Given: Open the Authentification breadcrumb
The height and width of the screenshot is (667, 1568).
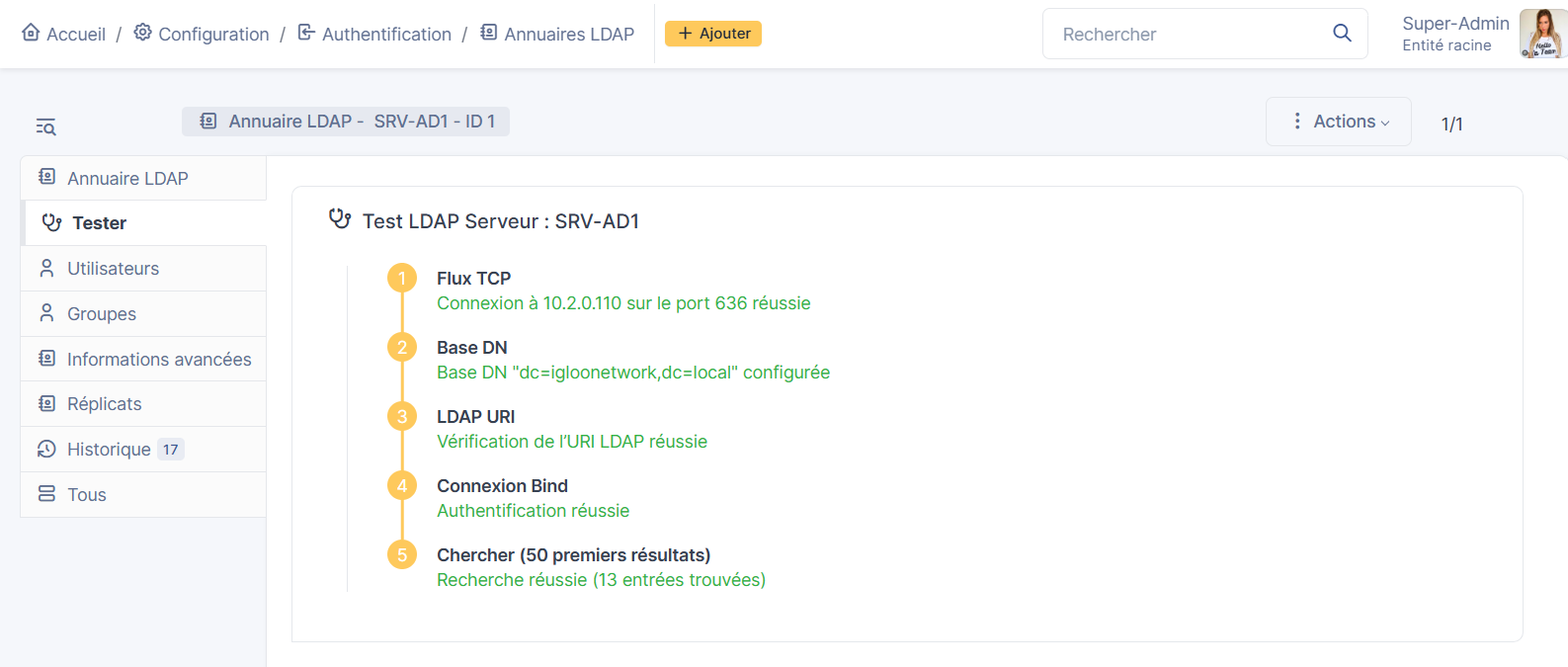Looking at the screenshot, I should point(374,34).
